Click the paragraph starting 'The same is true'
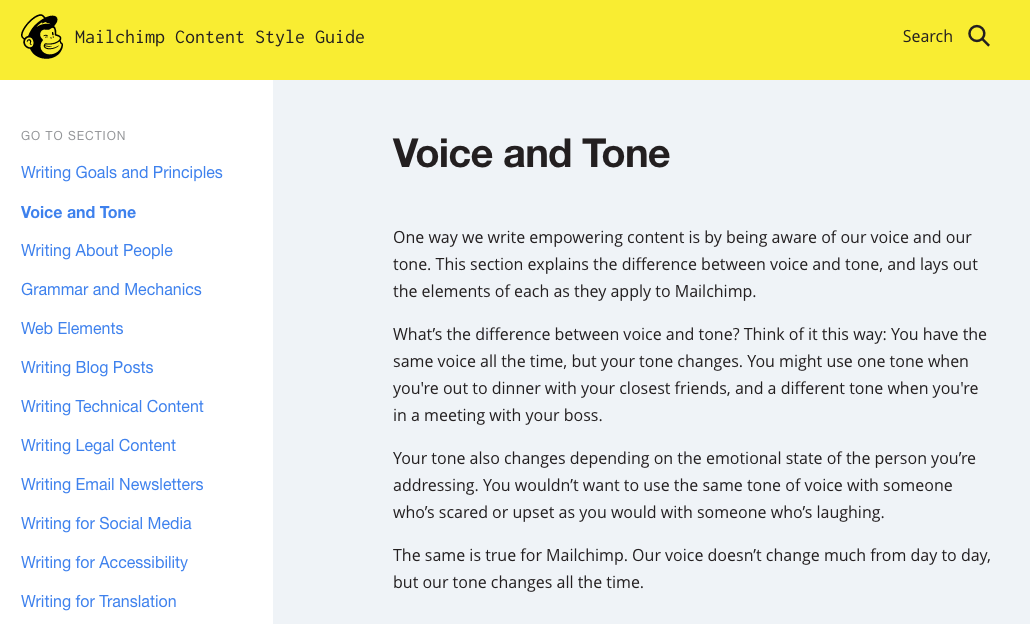1030x624 pixels. tap(692, 569)
